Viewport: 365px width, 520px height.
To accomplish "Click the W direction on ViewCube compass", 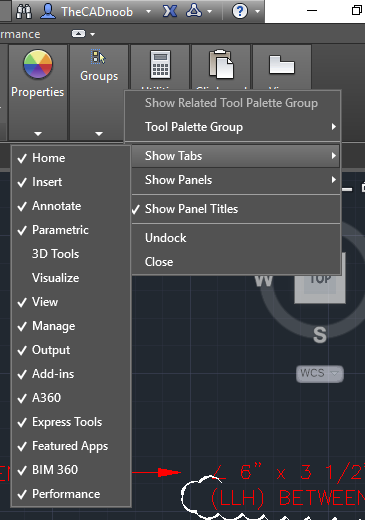I will click(x=263, y=281).
